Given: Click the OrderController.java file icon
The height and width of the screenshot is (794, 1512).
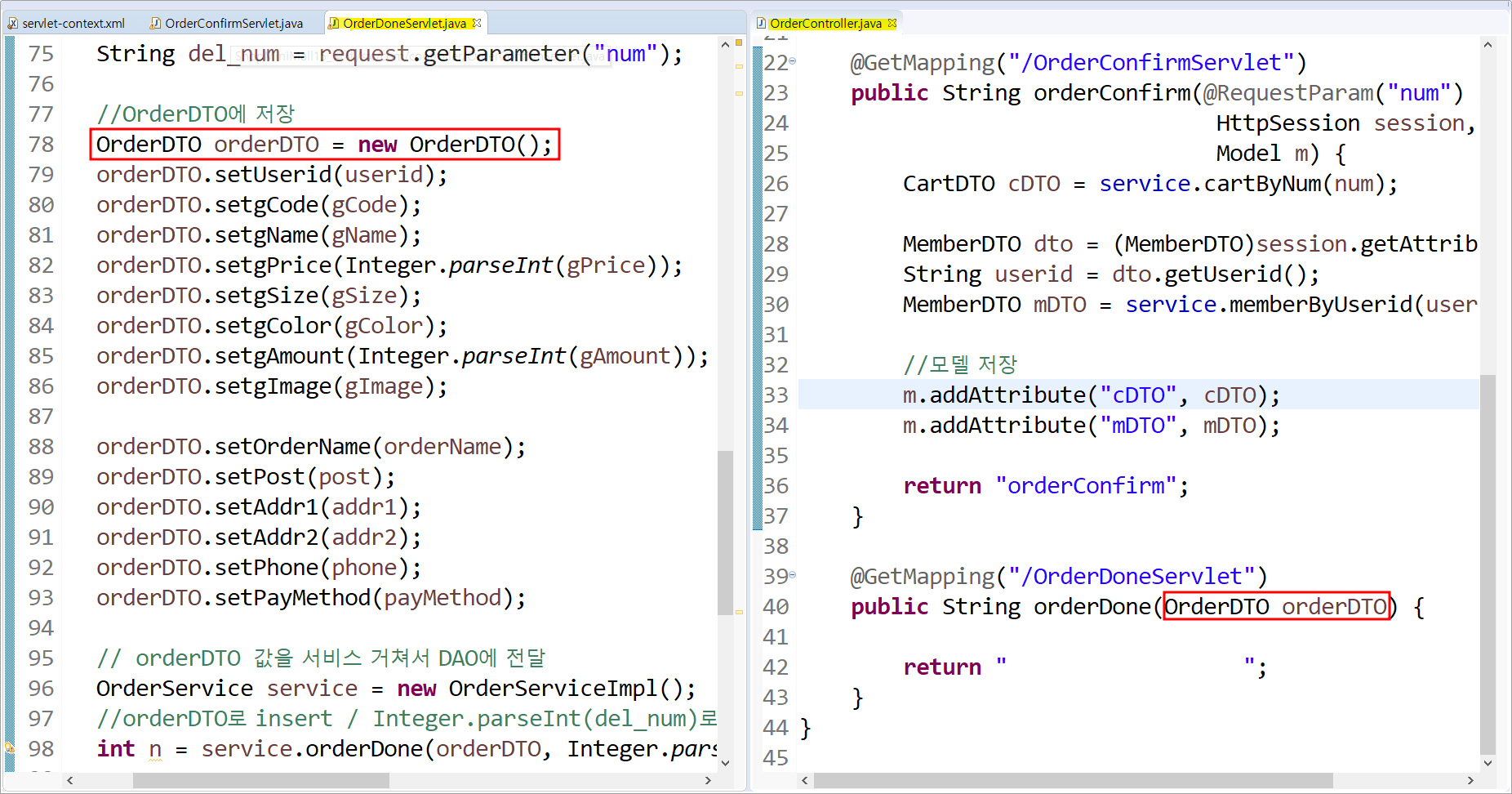Looking at the screenshot, I should coord(761,23).
